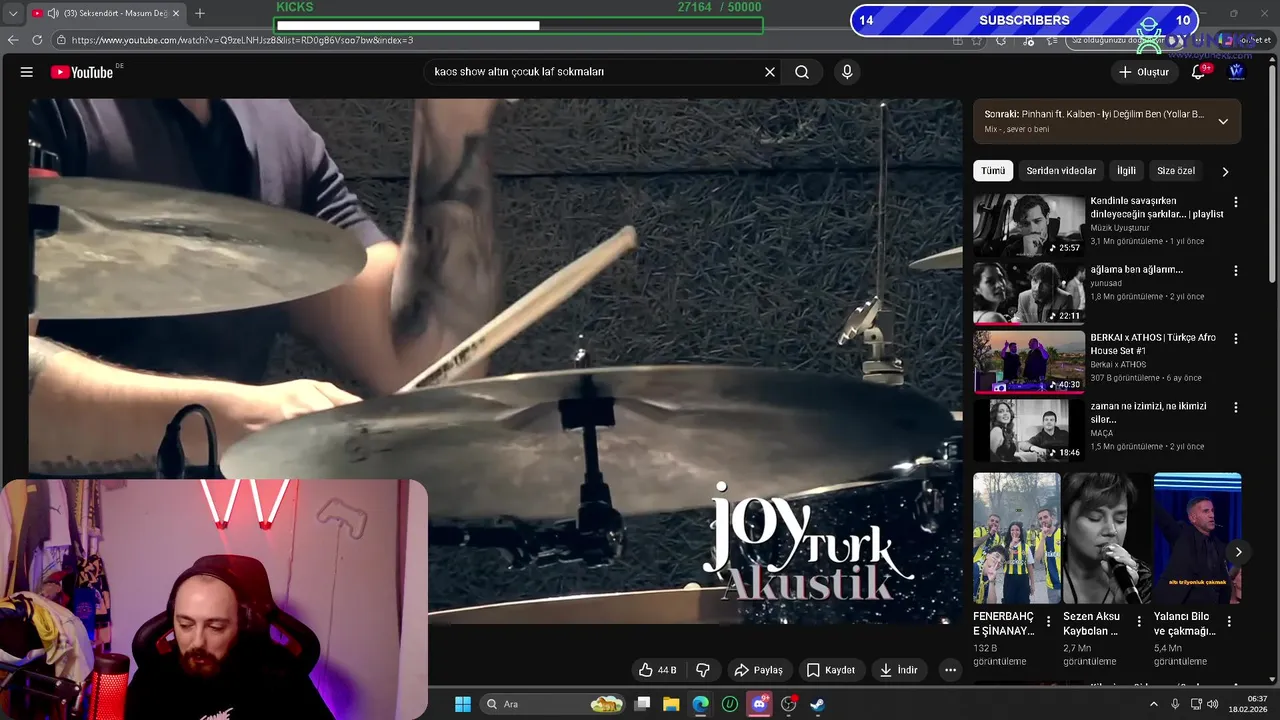1280x720 pixels.
Task: Select the Tümü filter chip
Action: (x=993, y=171)
